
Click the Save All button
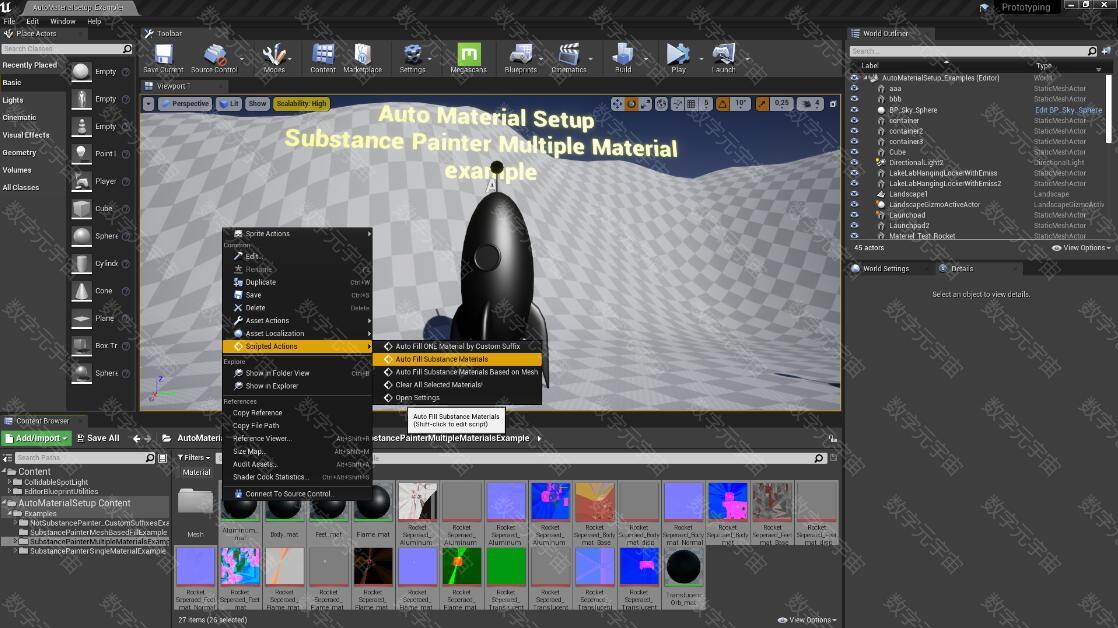pos(98,438)
